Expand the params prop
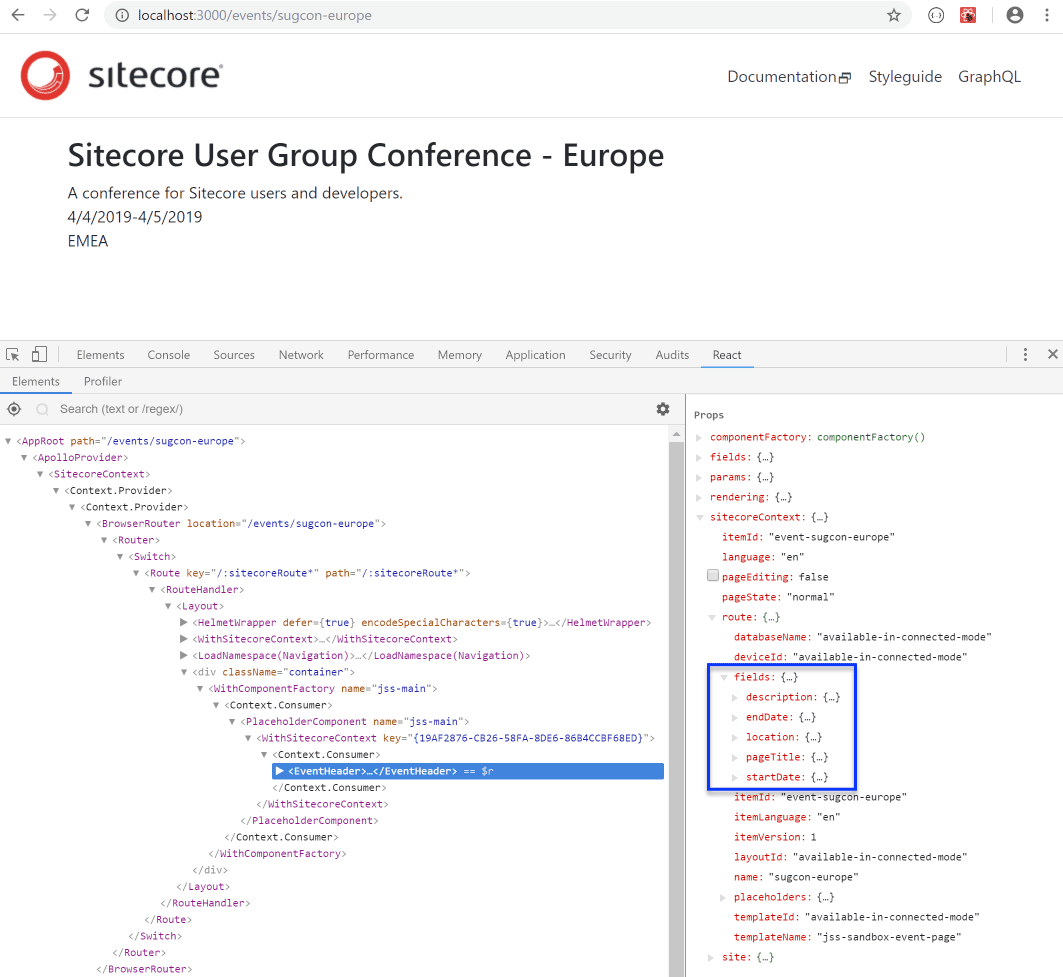Screen dimensions: 1063x977 pyautogui.click(x=699, y=477)
